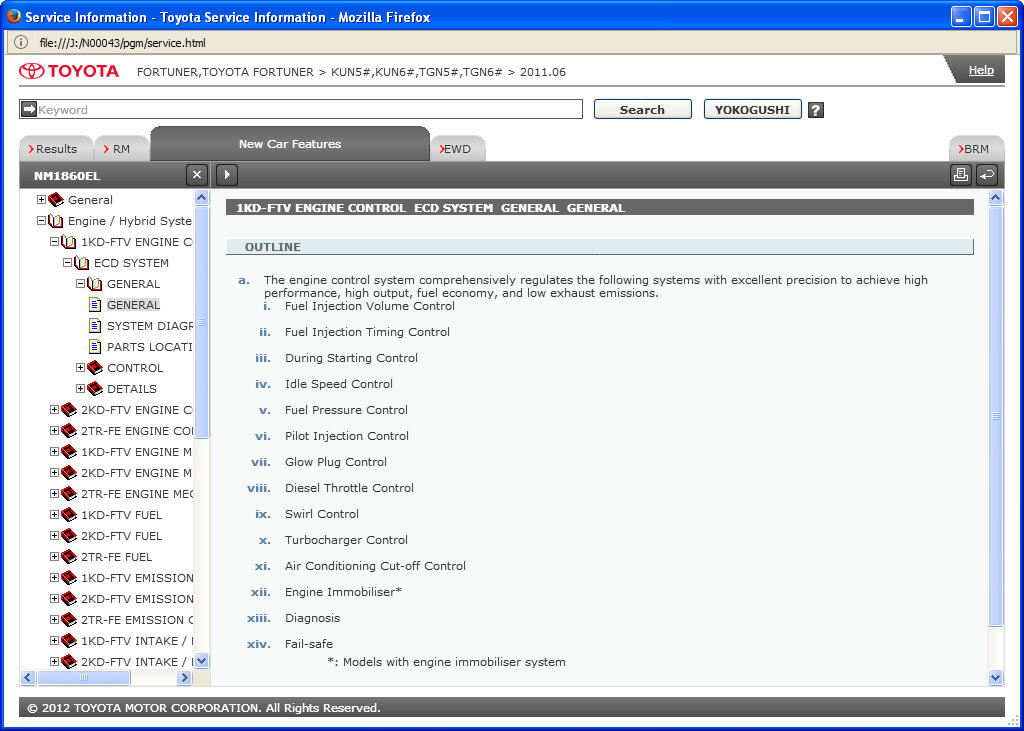Open the EWD tab

(458, 149)
